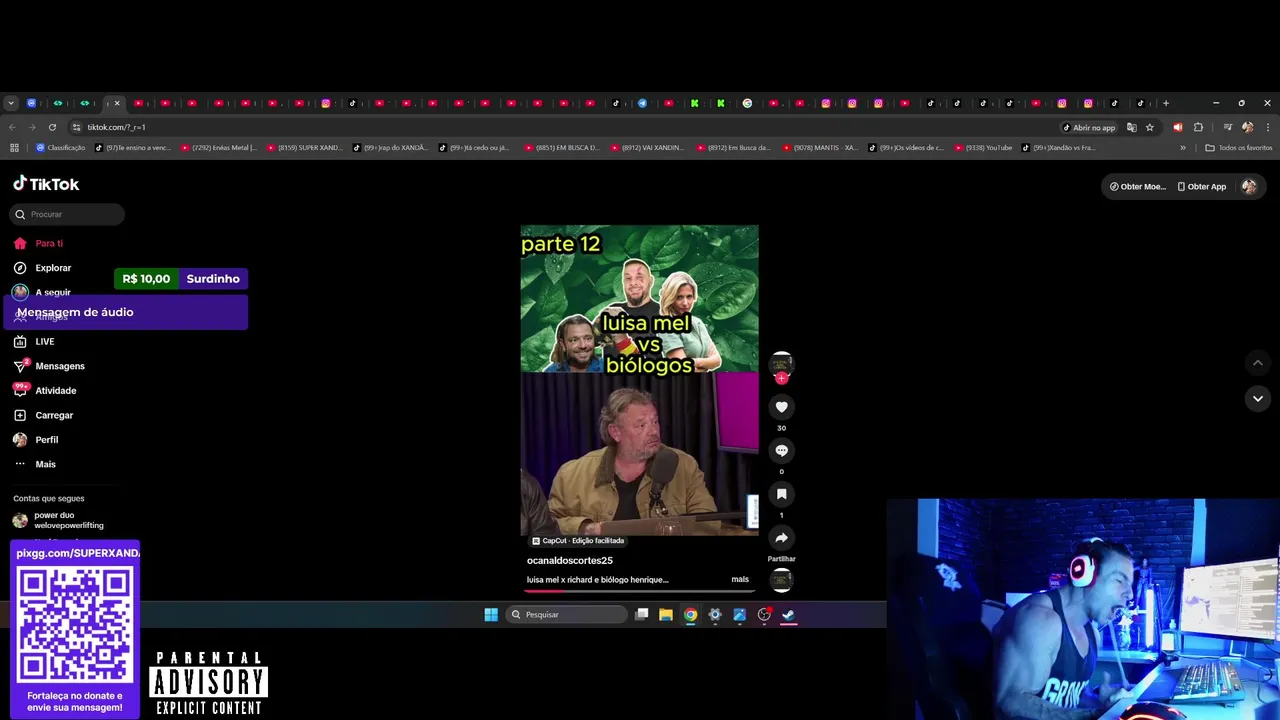This screenshot has width=1280, height=720.
Task: Click Obter App button
Action: (x=1202, y=186)
